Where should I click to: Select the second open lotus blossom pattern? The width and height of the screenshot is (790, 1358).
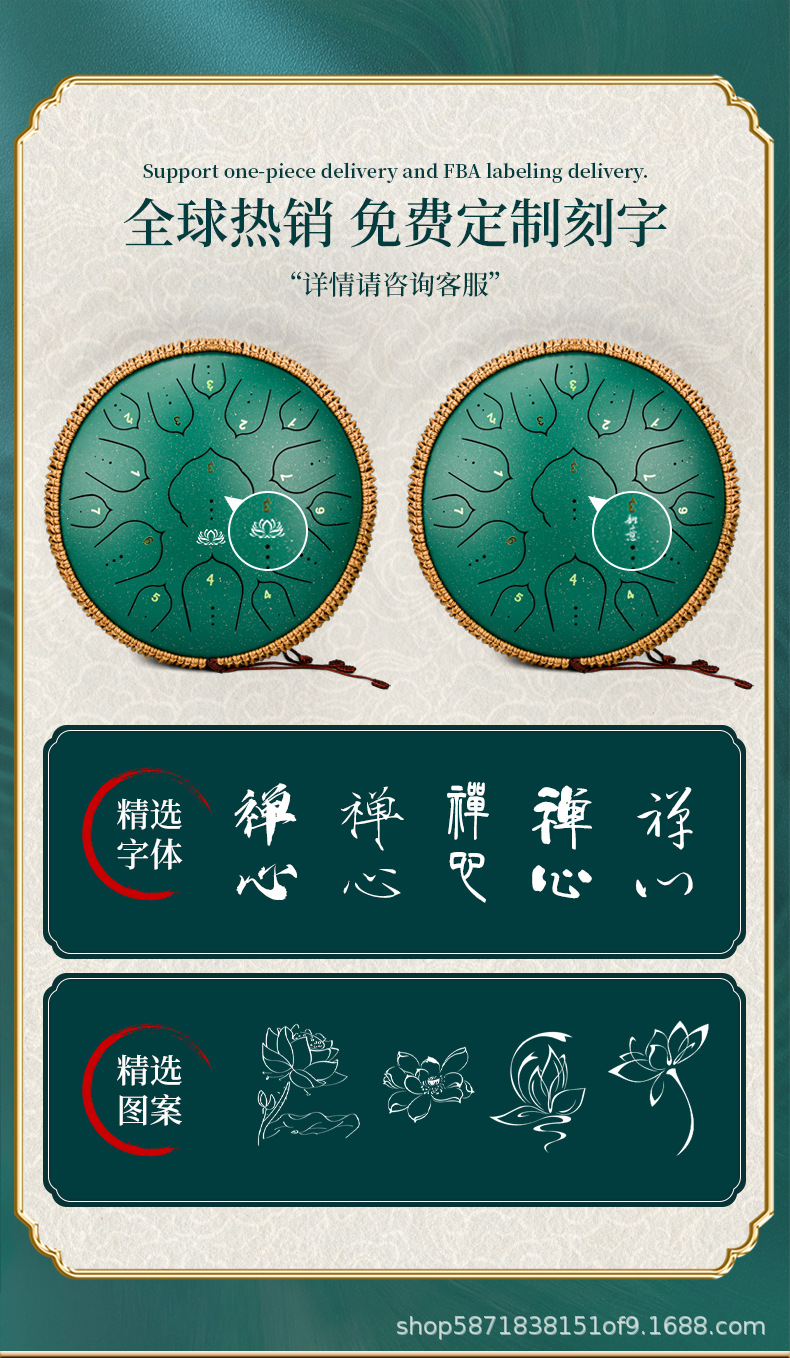coord(428,1083)
